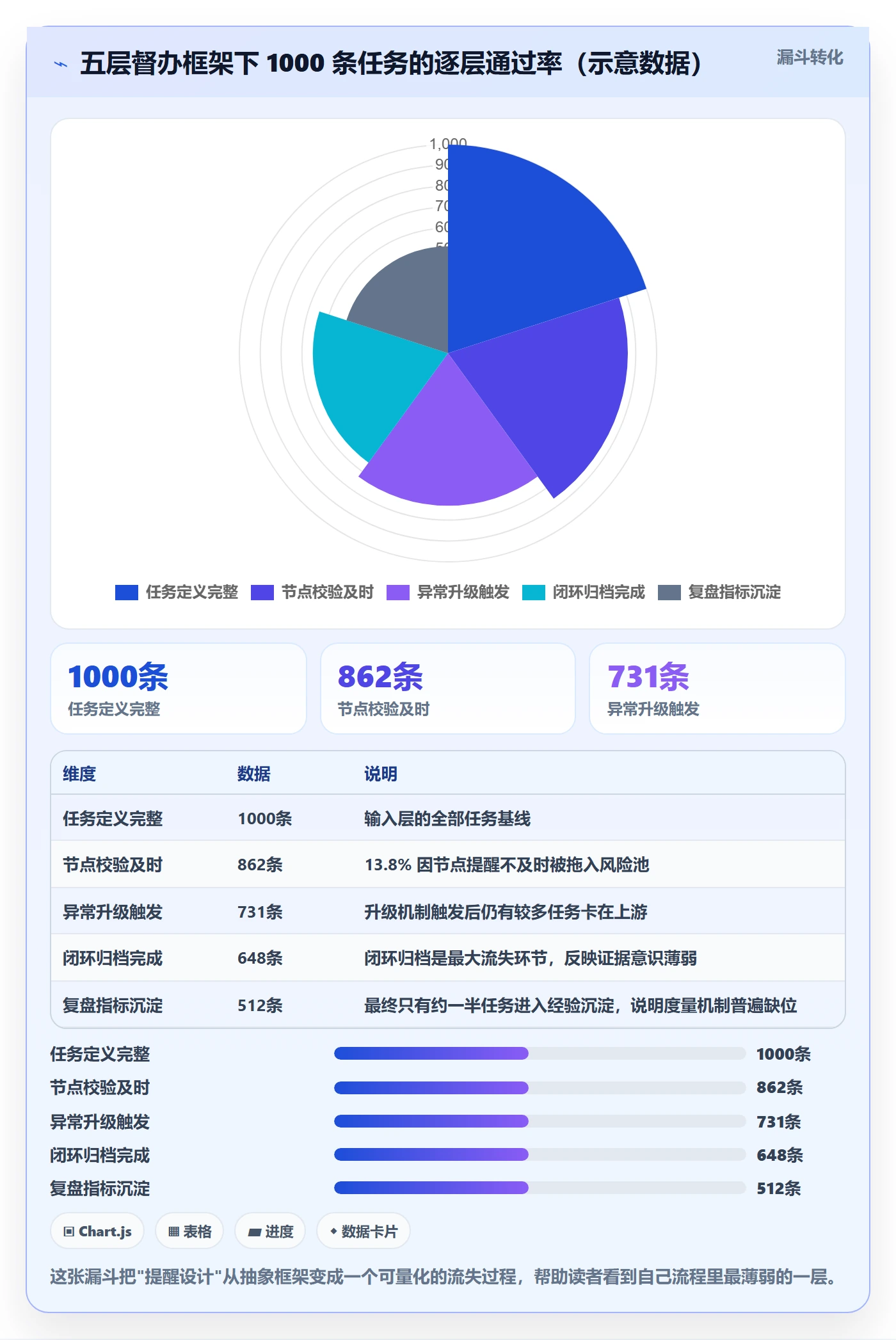The height and width of the screenshot is (1340, 896).
Task: Open the 731条 data card
Action: [x=717, y=689]
